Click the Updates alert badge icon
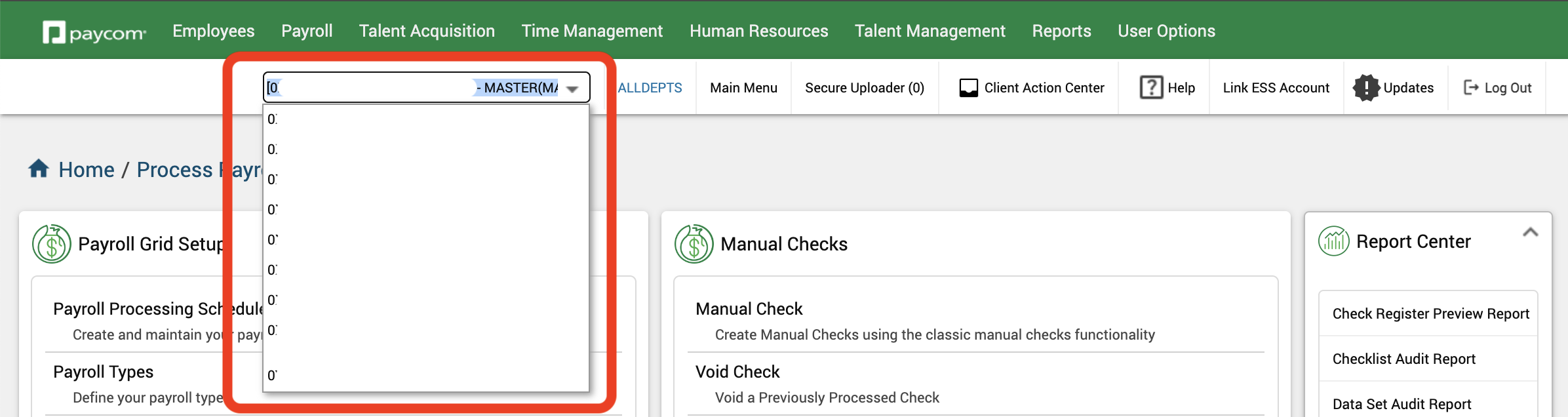The image size is (1568, 417). tap(1366, 87)
